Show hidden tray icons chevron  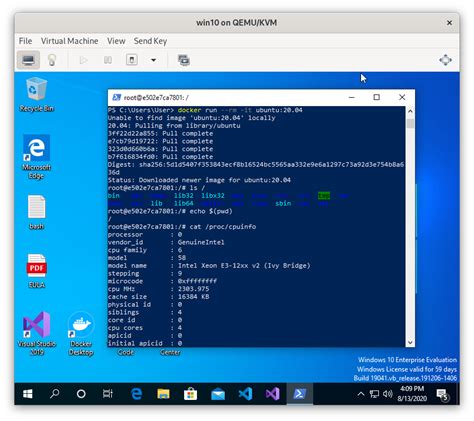(x=361, y=394)
